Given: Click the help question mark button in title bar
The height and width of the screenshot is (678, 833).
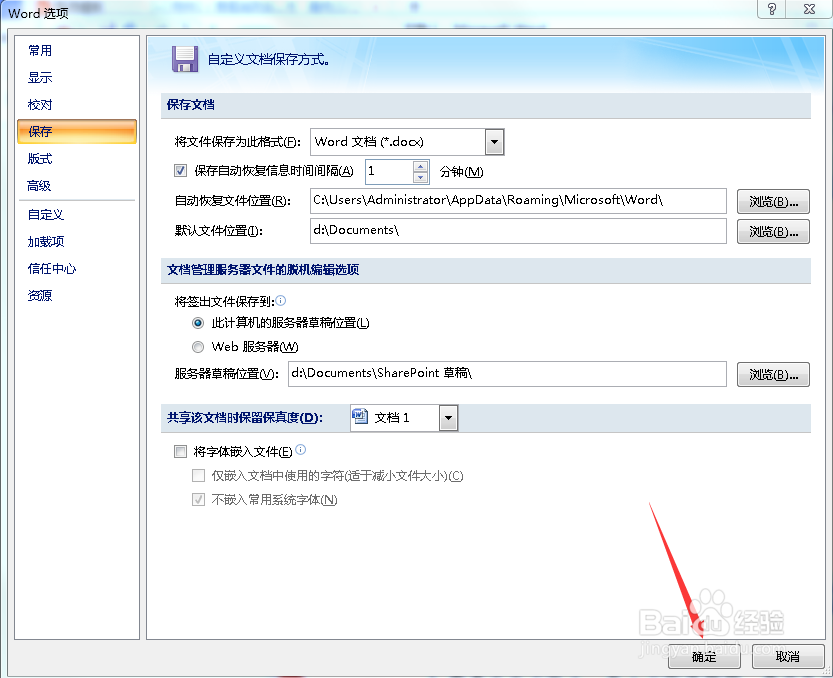Looking at the screenshot, I should tap(772, 9).
